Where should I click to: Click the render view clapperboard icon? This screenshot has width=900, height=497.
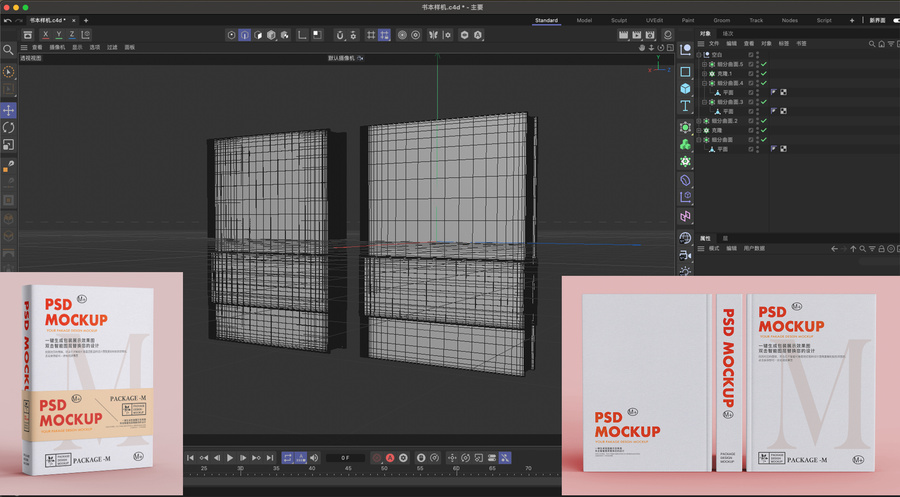[x=623, y=35]
